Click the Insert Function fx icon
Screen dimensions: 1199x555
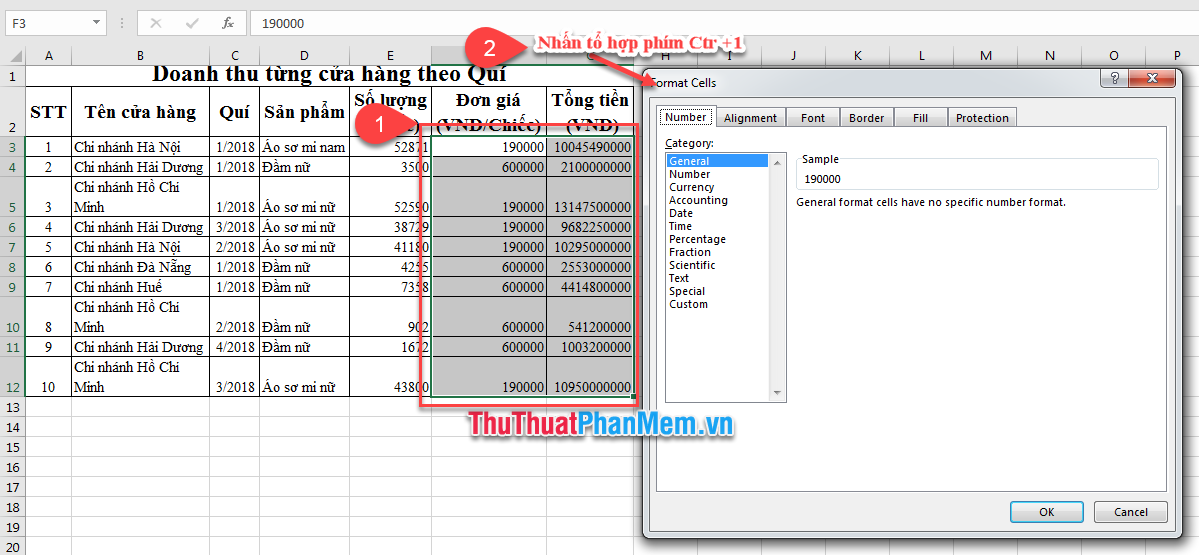pyautogui.click(x=228, y=23)
